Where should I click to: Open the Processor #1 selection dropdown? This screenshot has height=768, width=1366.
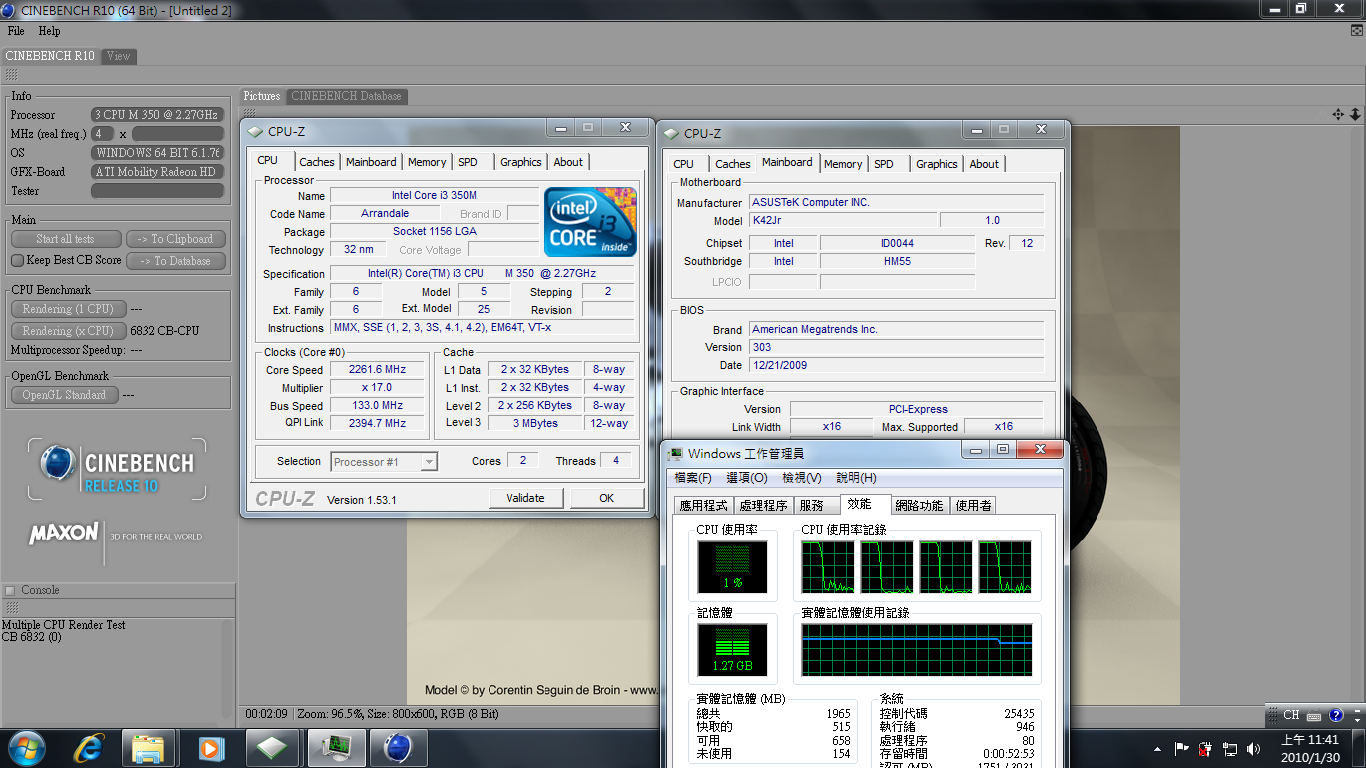(x=429, y=462)
